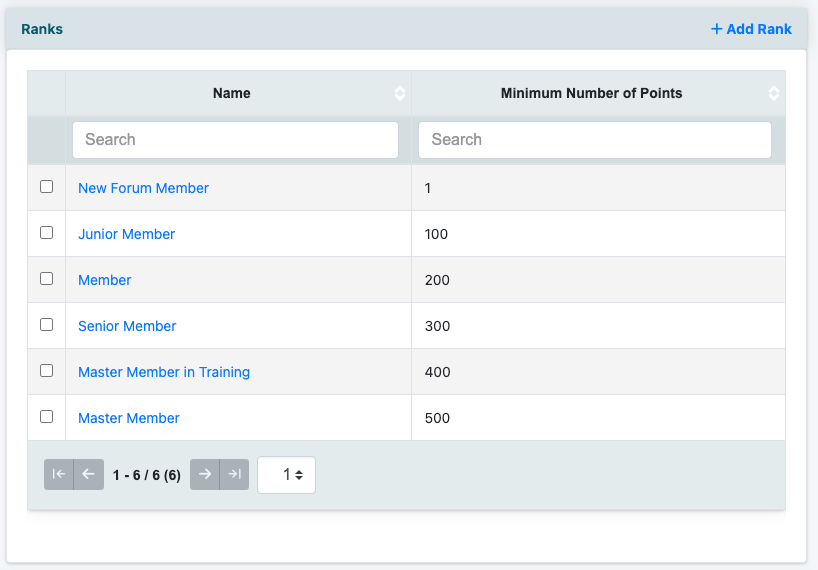This screenshot has height=570, width=818.
Task: Open the Member rank link
Action: (x=105, y=280)
